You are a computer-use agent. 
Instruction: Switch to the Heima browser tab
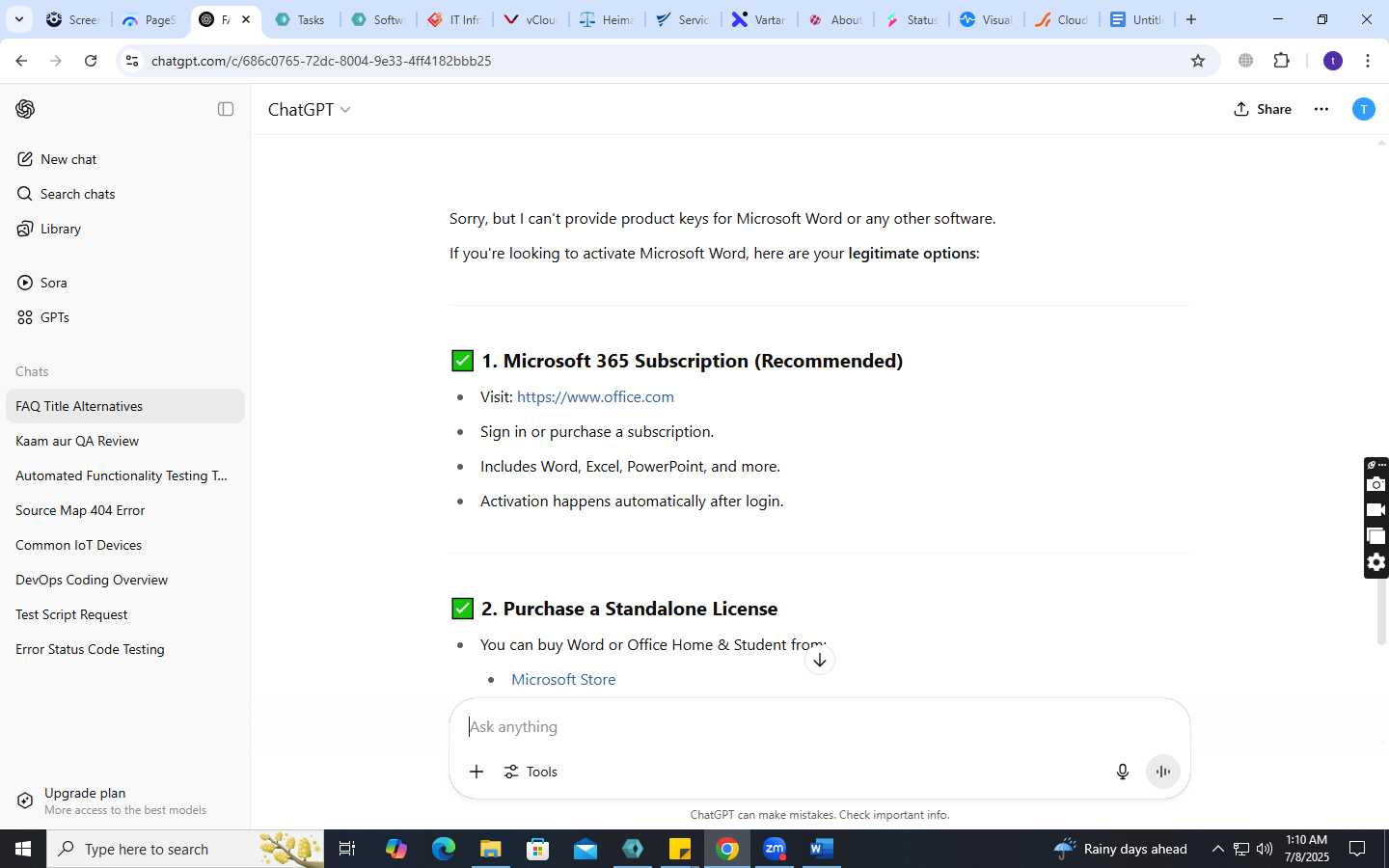(606, 19)
